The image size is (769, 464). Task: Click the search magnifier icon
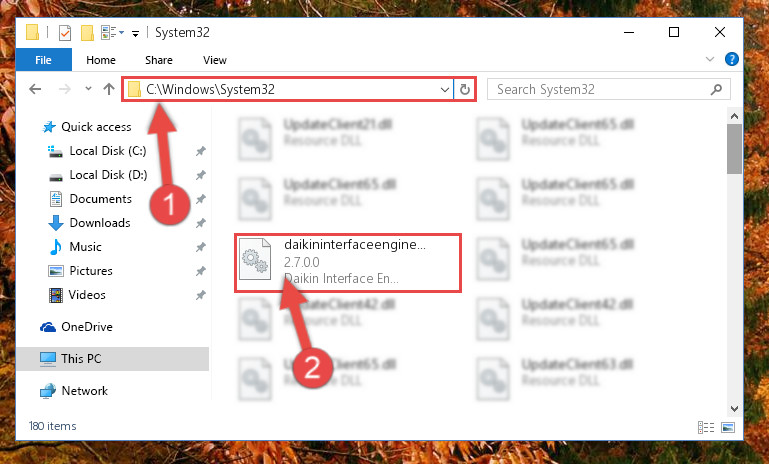pos(716,89)
